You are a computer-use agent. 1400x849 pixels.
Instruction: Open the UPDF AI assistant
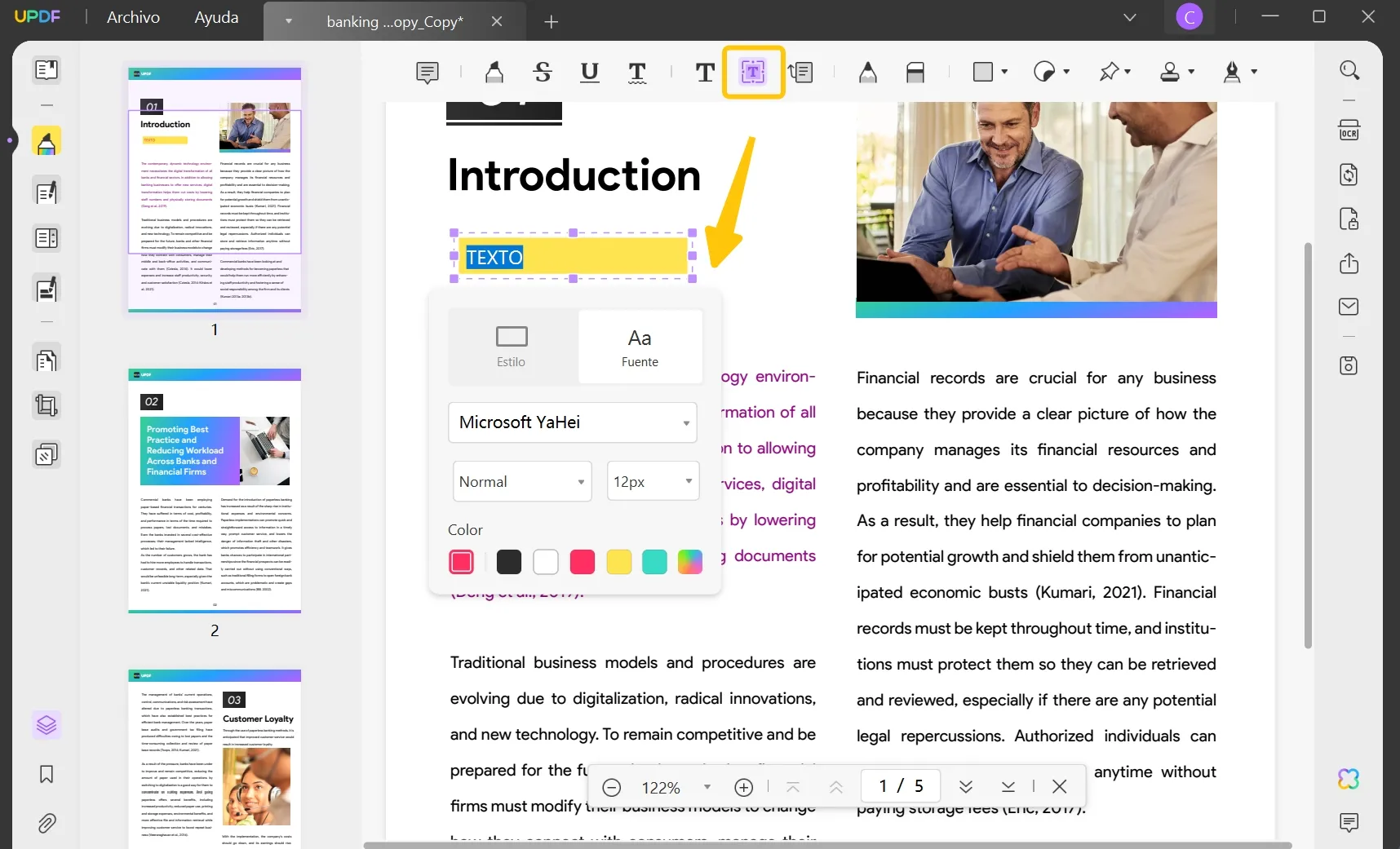coord(1349,779)
